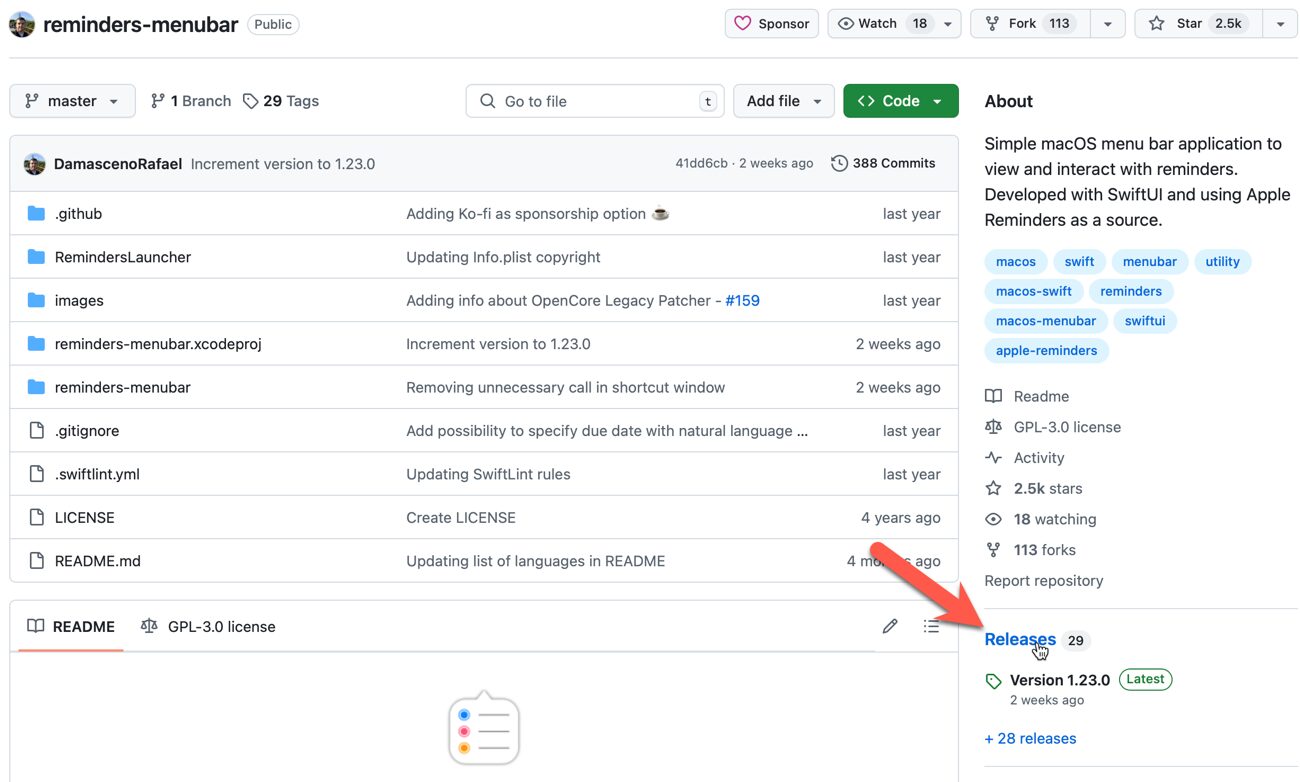Select the menubar topic tag
The width and height of the screenshot is (1300, 782).
coord(1150,262)
